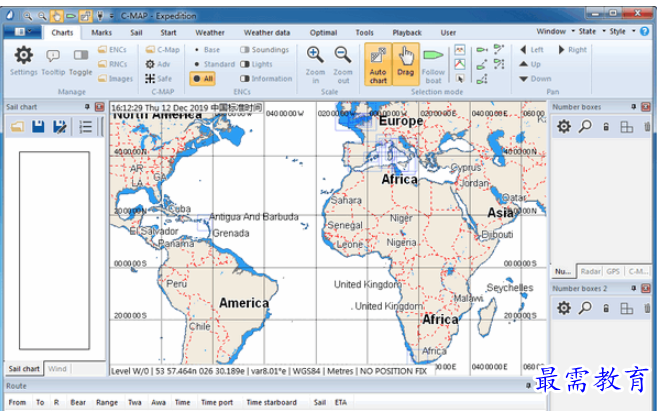This screenshot has width=657, height=411.
Task: Open Images chart folder
Action: (116, 78)
